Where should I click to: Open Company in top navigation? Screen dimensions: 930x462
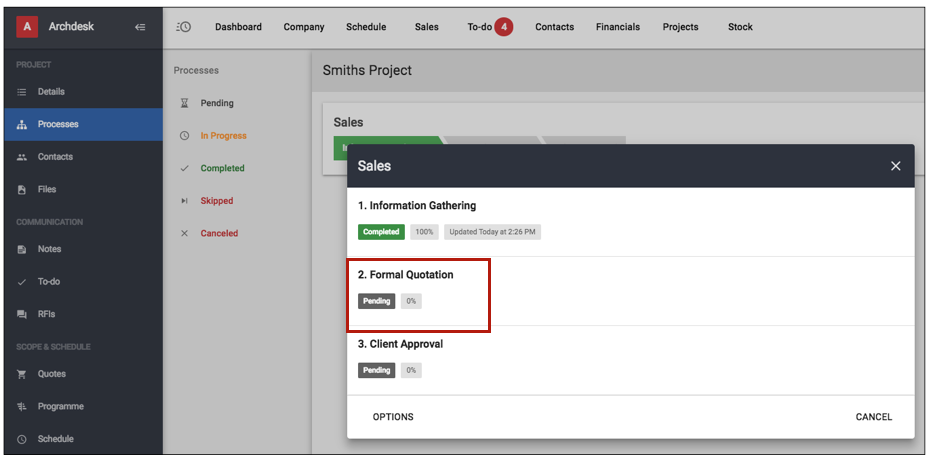click(x=304, y=27)
